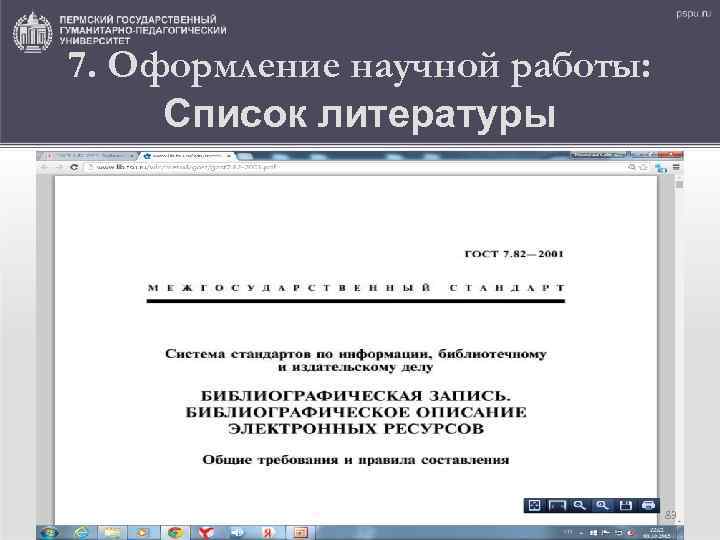Click the blue round icon in the taskbar
The width and height of the screenshot is (720, 540).
237,533
